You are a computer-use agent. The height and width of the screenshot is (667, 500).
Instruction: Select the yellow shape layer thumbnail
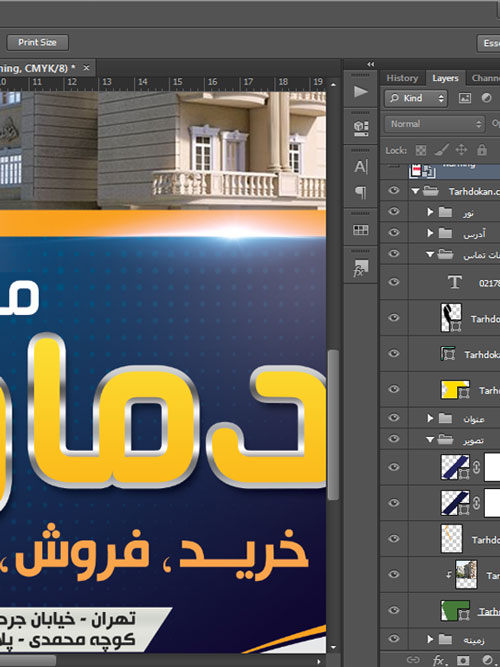455,390
